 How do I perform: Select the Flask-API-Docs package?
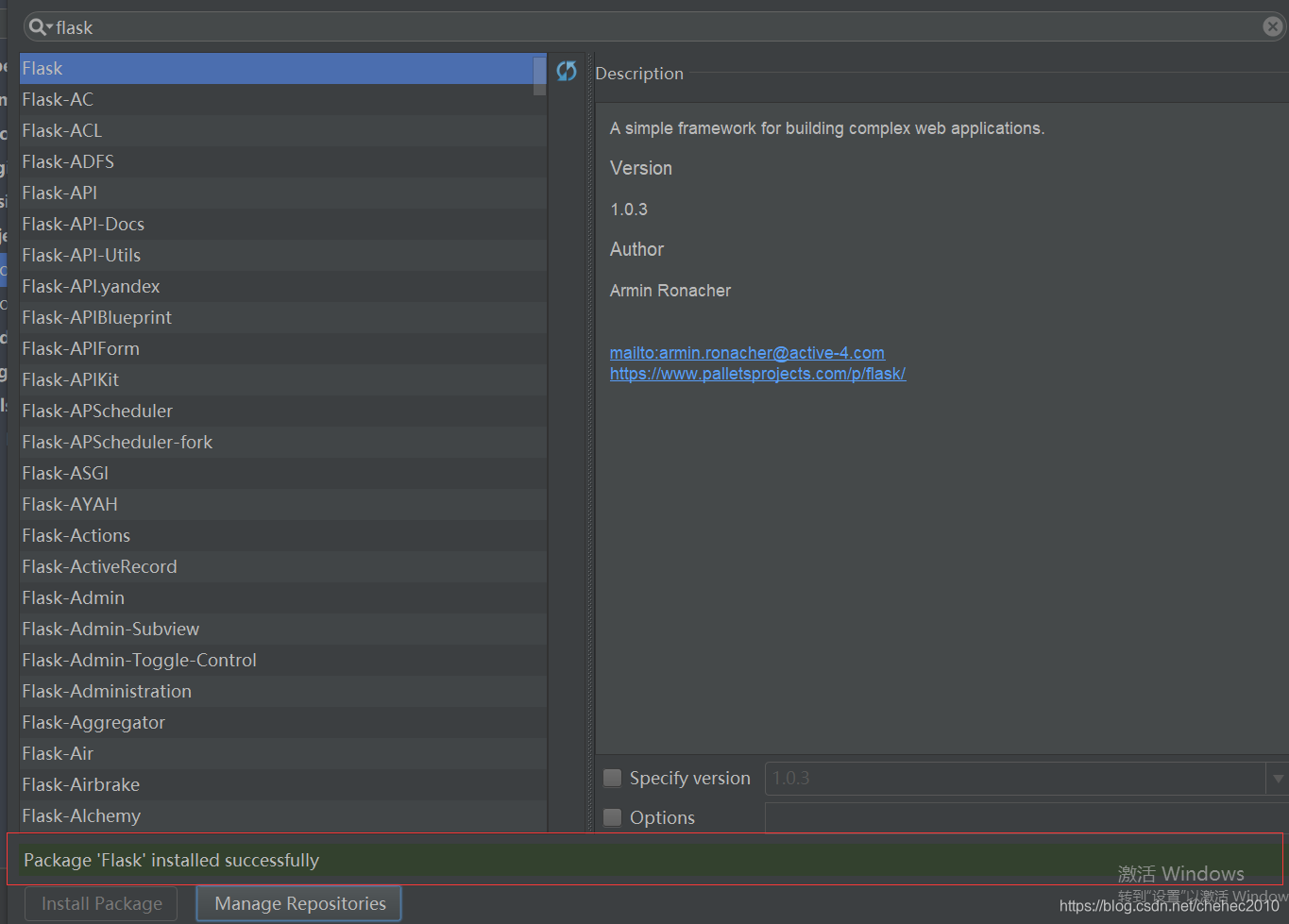coord(282,224)
